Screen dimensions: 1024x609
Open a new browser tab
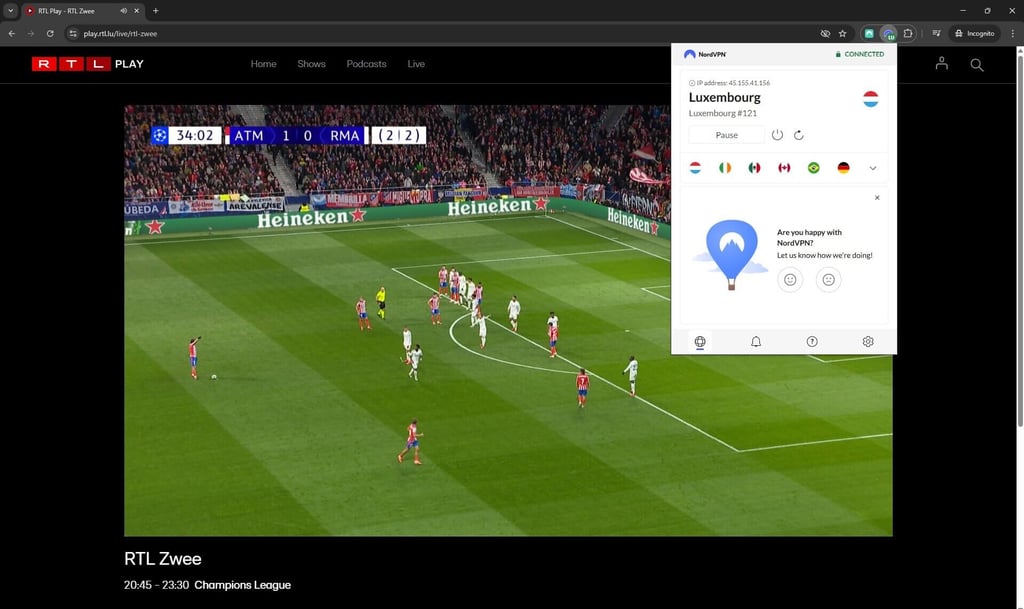click(155, 11)
